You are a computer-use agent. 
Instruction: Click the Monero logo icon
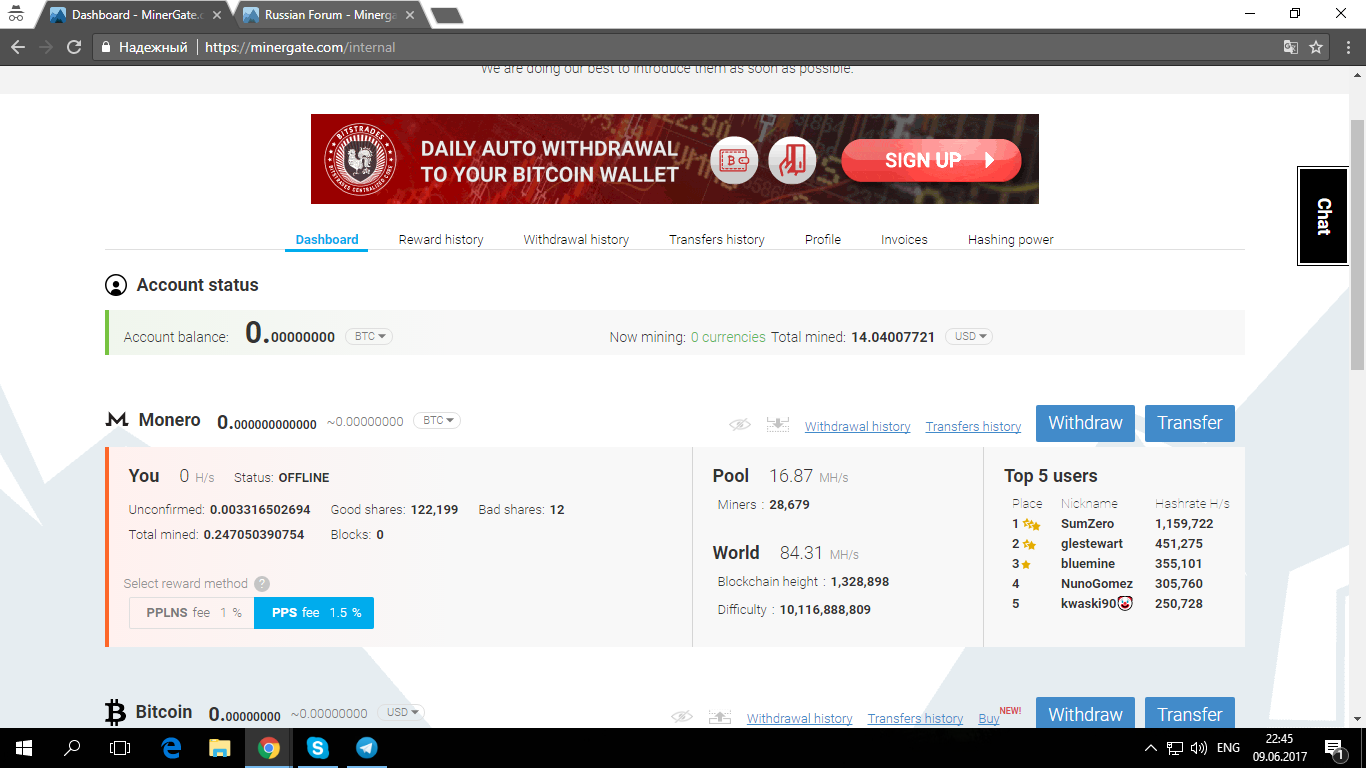(117, 420)
